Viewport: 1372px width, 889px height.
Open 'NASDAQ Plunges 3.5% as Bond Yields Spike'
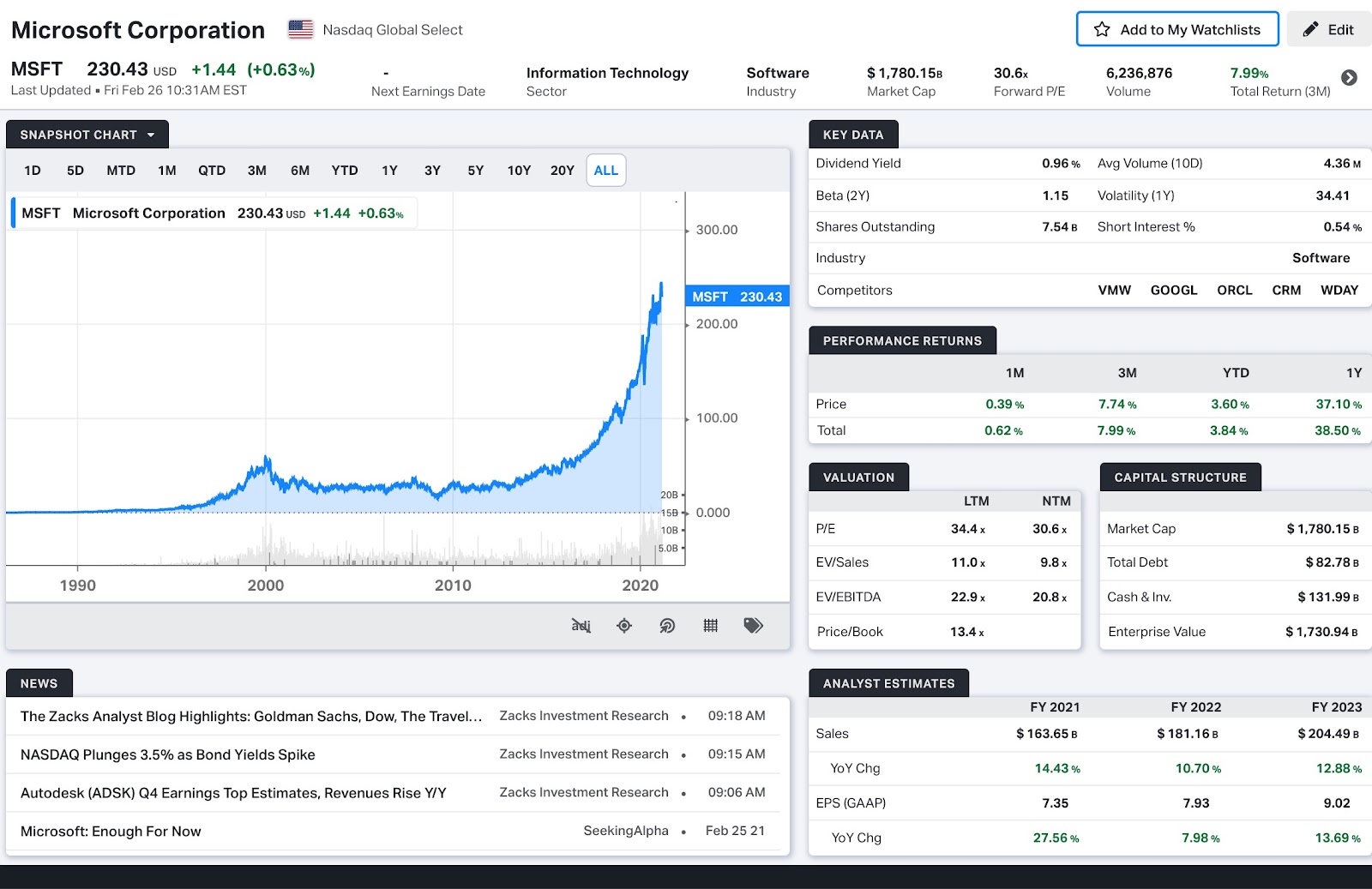168,755
